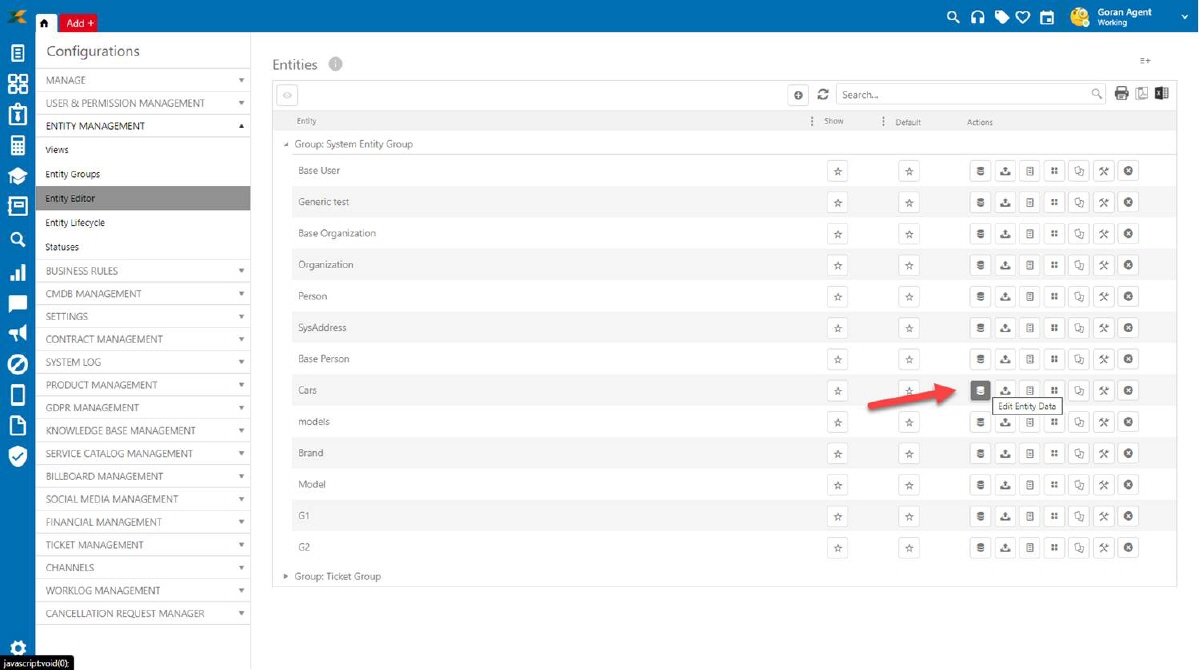
Task: Collapse the System Entity Group
Action: pyautogui.click(x=286, y=144)
